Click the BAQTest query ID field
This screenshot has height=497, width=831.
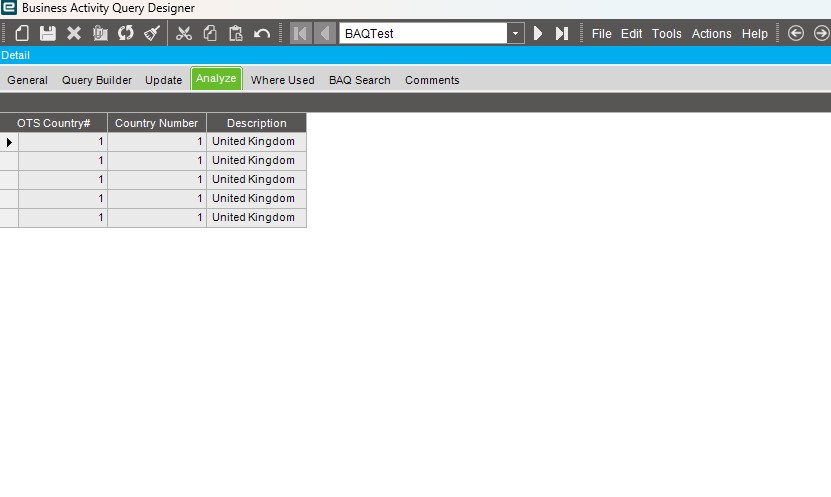pos(423,33)
